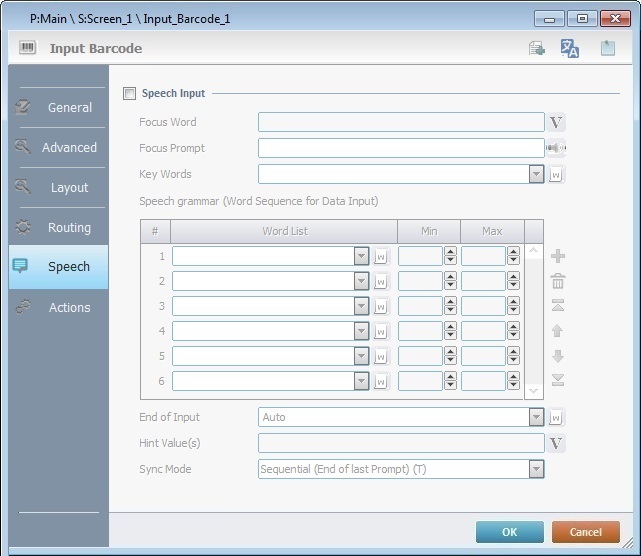Click the plus icon to add grammar row
The width and height of the screenshot is (641, 556).
pyautogui.click(x=558, y=256)
